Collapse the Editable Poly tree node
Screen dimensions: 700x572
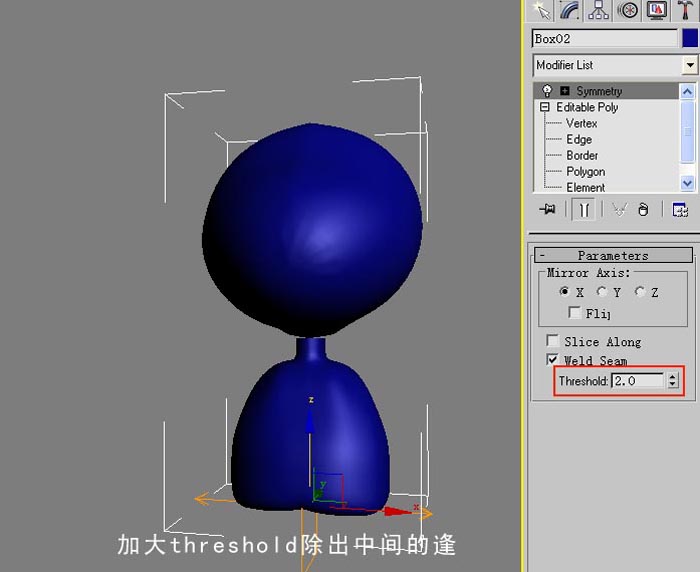545,107
